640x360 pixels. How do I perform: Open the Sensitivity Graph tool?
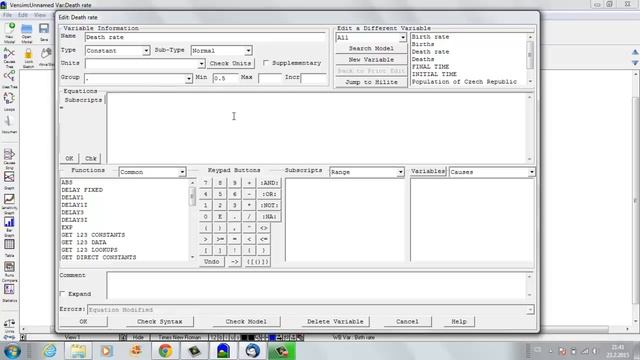pyautogui.click(x=9, y=203)
